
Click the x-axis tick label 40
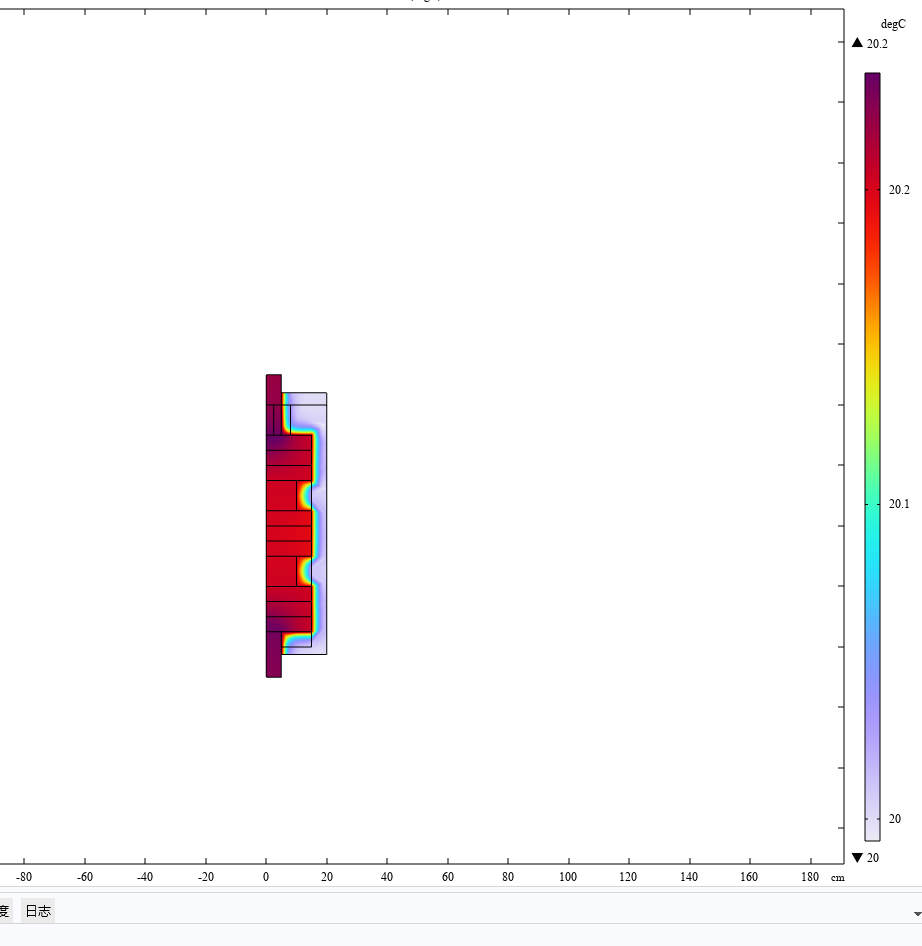click(x=387, y=877)
